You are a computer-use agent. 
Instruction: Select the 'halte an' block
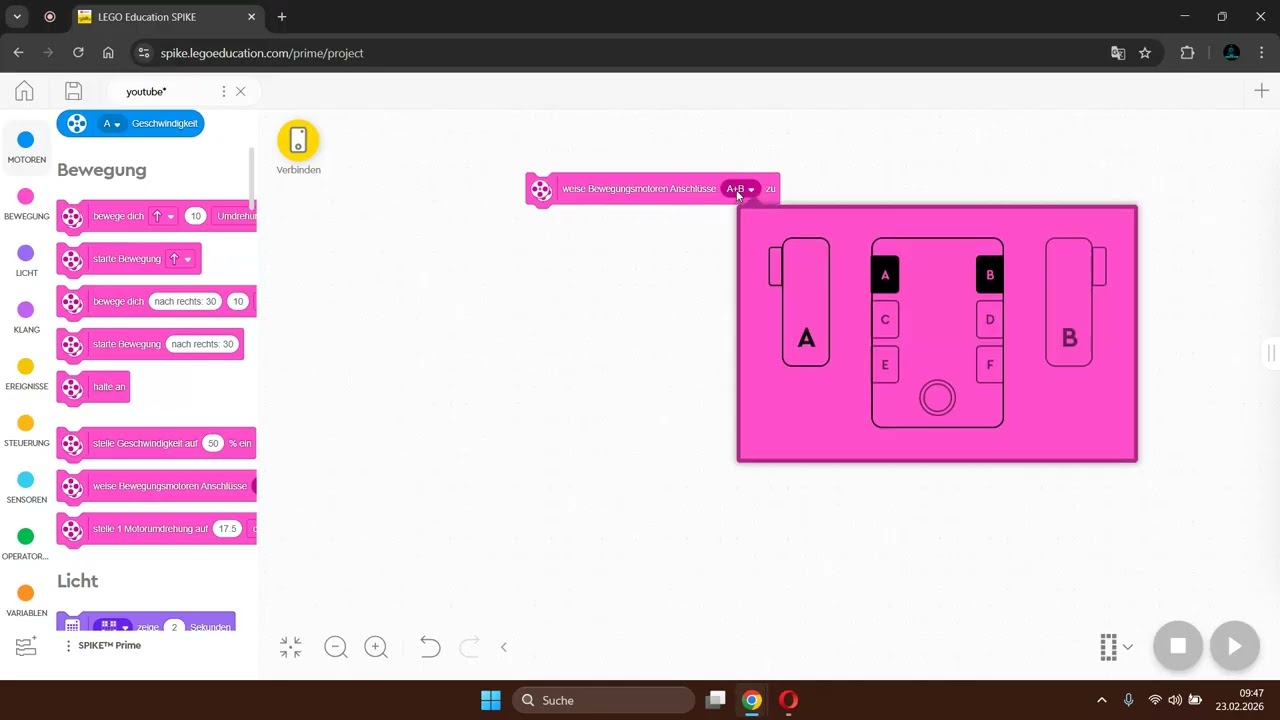click(94, 387)
